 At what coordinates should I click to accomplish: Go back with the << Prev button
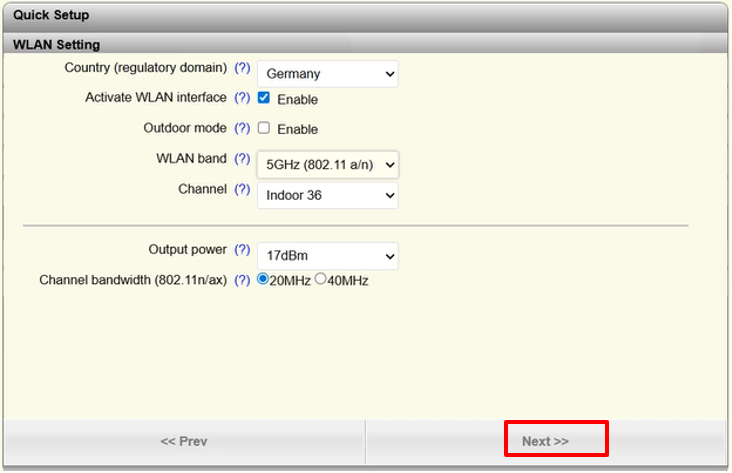point(184,441)
